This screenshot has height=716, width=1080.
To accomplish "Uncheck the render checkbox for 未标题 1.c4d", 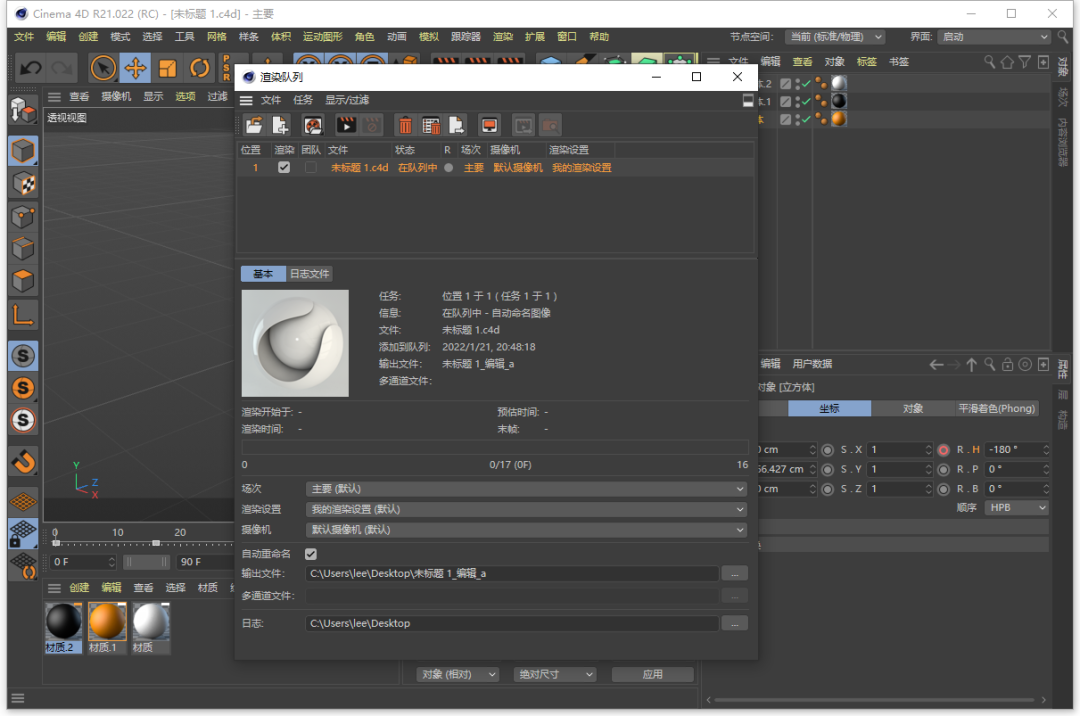I will [x=284, y=166].
